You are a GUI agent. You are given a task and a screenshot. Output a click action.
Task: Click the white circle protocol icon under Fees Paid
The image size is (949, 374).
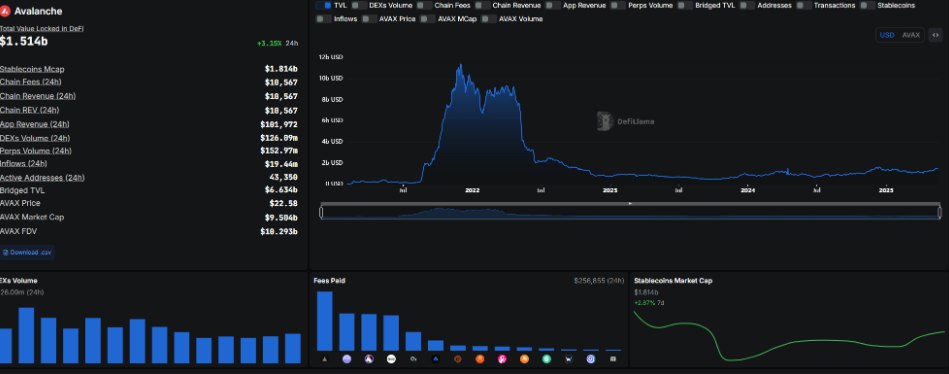[391, 359]
